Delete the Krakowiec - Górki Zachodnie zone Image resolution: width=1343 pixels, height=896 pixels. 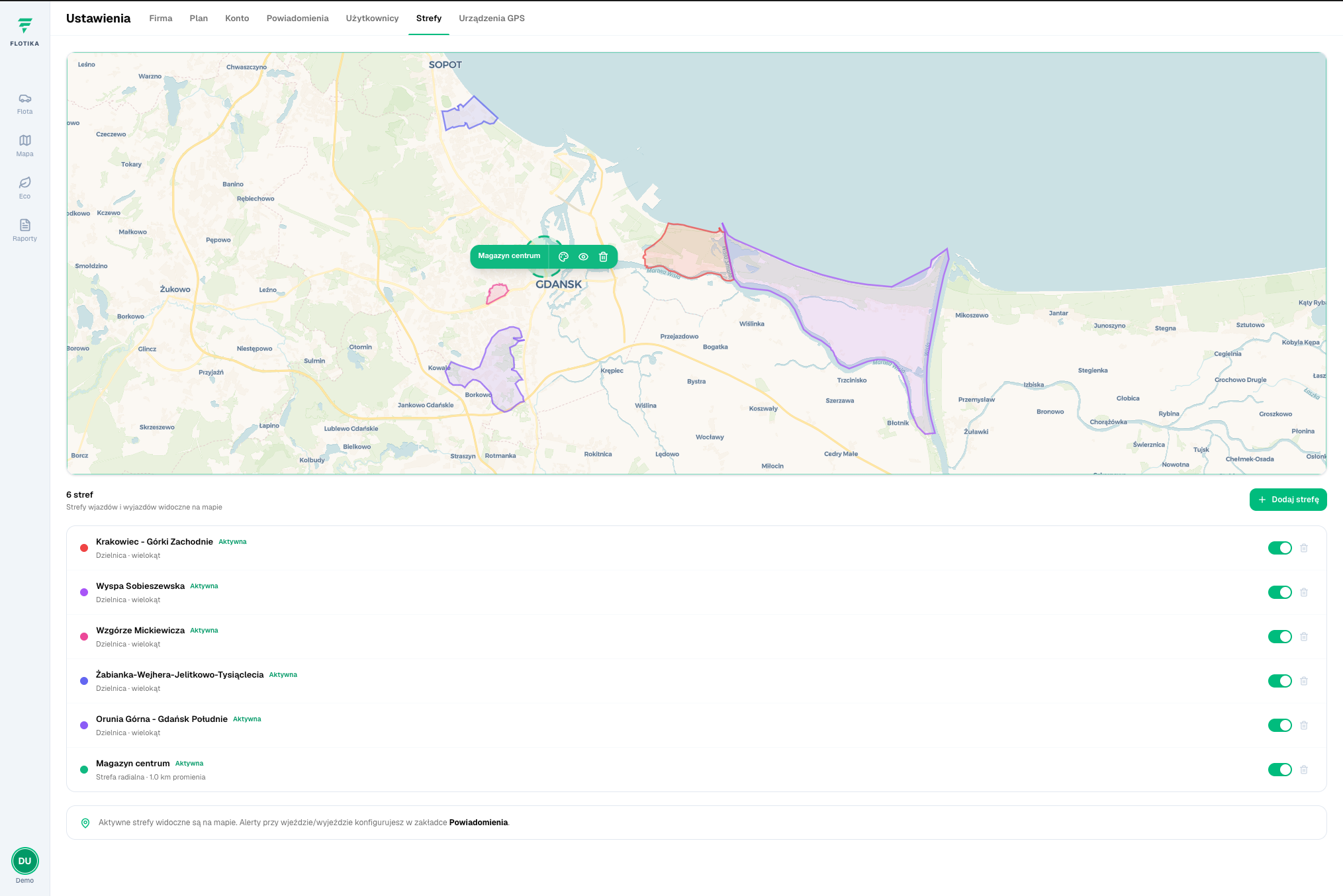coord(1304,548)
